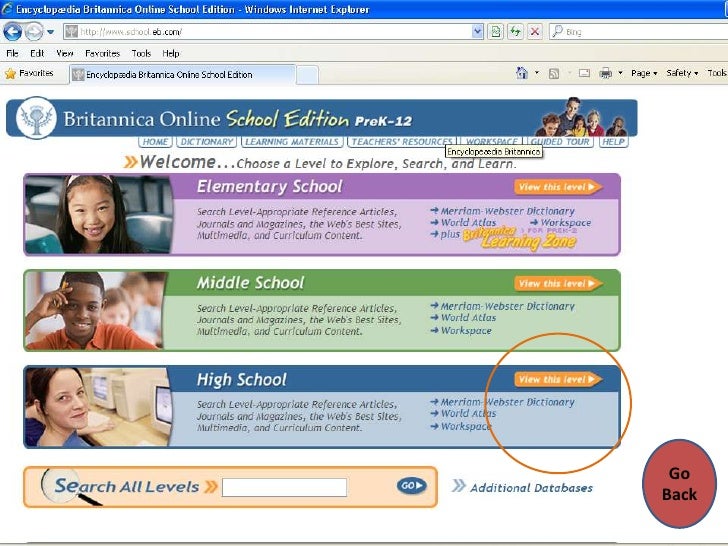The height and width of the screenshot is (546, 728).
Task: Open the recent pages dropdown arrow
Action: [x=51, y=32]
